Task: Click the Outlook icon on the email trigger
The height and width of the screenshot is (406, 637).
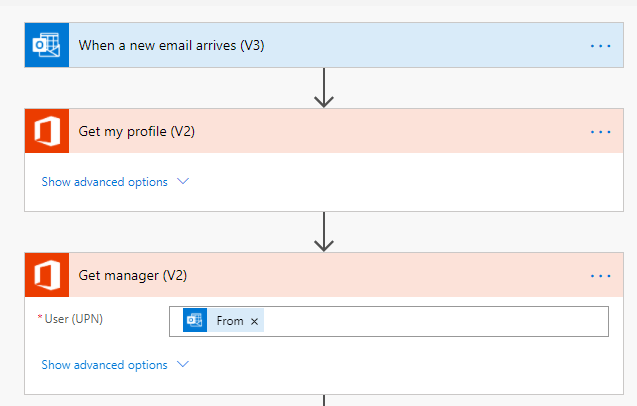Action: coord(47,45)
